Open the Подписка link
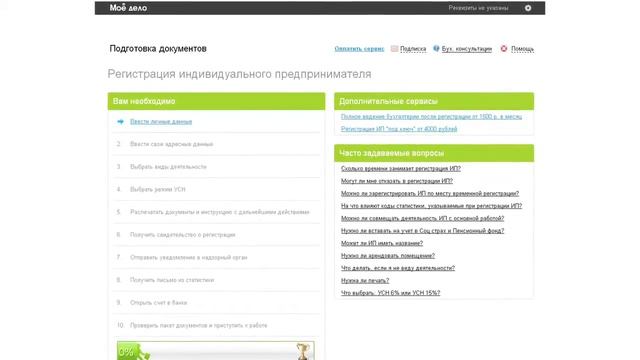Image resolution: width=640 pixels, height=360 pixels. [413, 49]
